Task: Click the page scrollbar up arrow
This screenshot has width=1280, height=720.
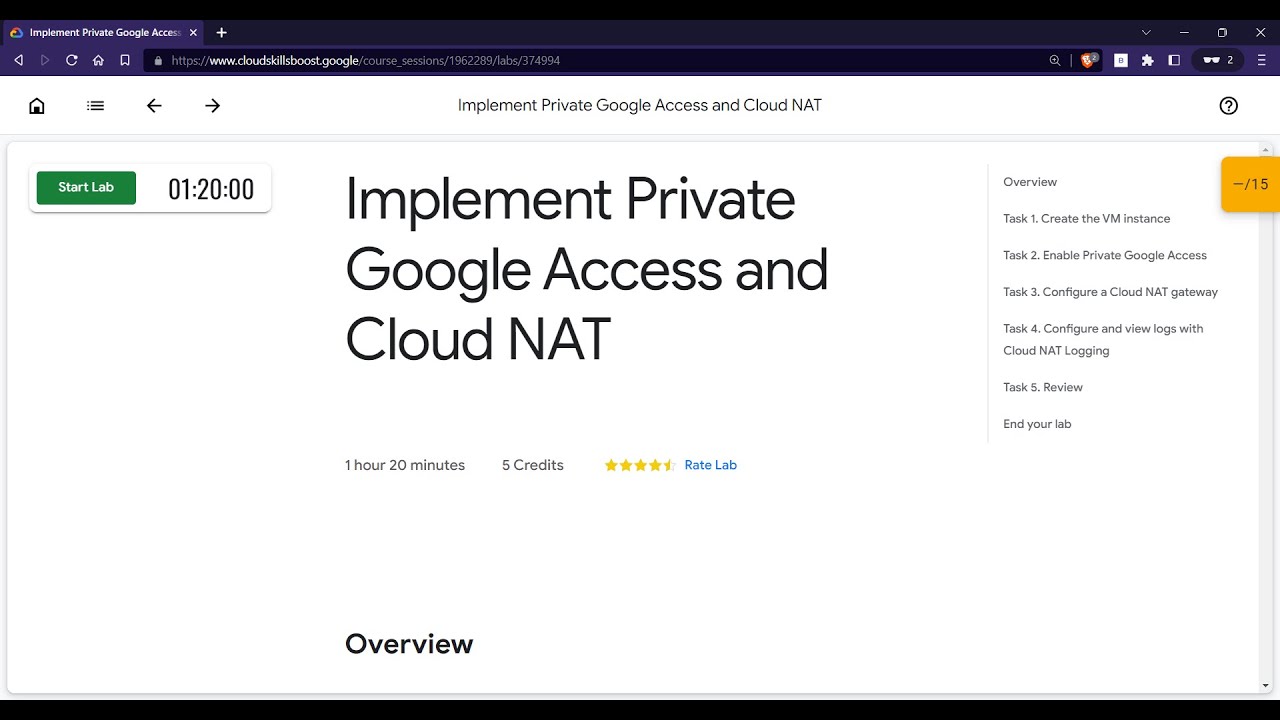Action: [1267, 149]
